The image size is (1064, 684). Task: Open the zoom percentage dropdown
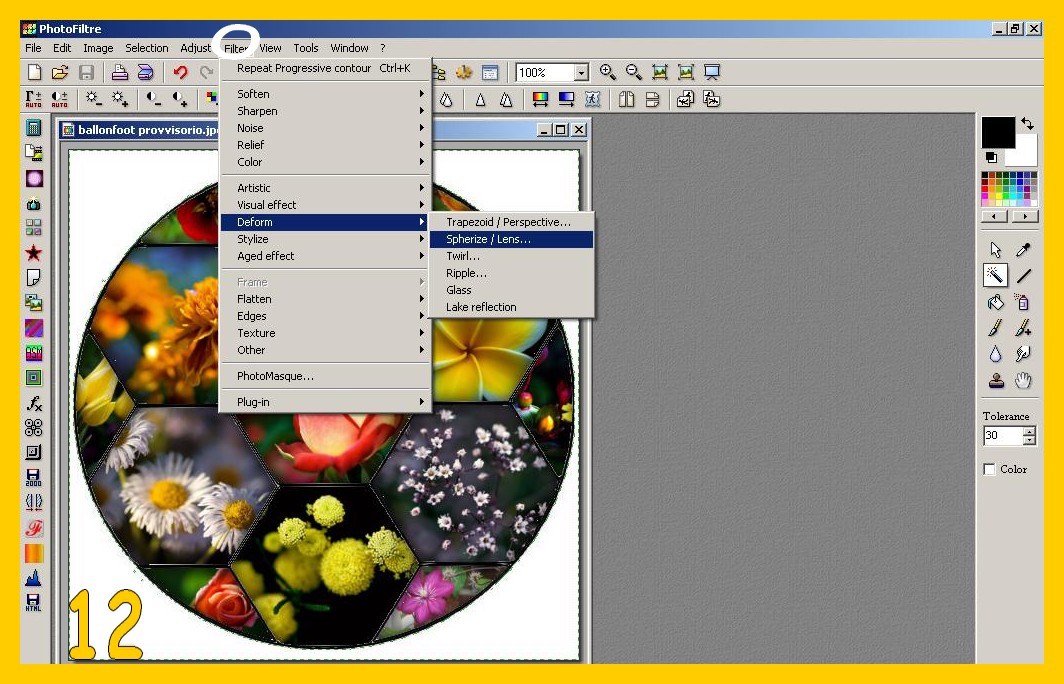(581, 73)
